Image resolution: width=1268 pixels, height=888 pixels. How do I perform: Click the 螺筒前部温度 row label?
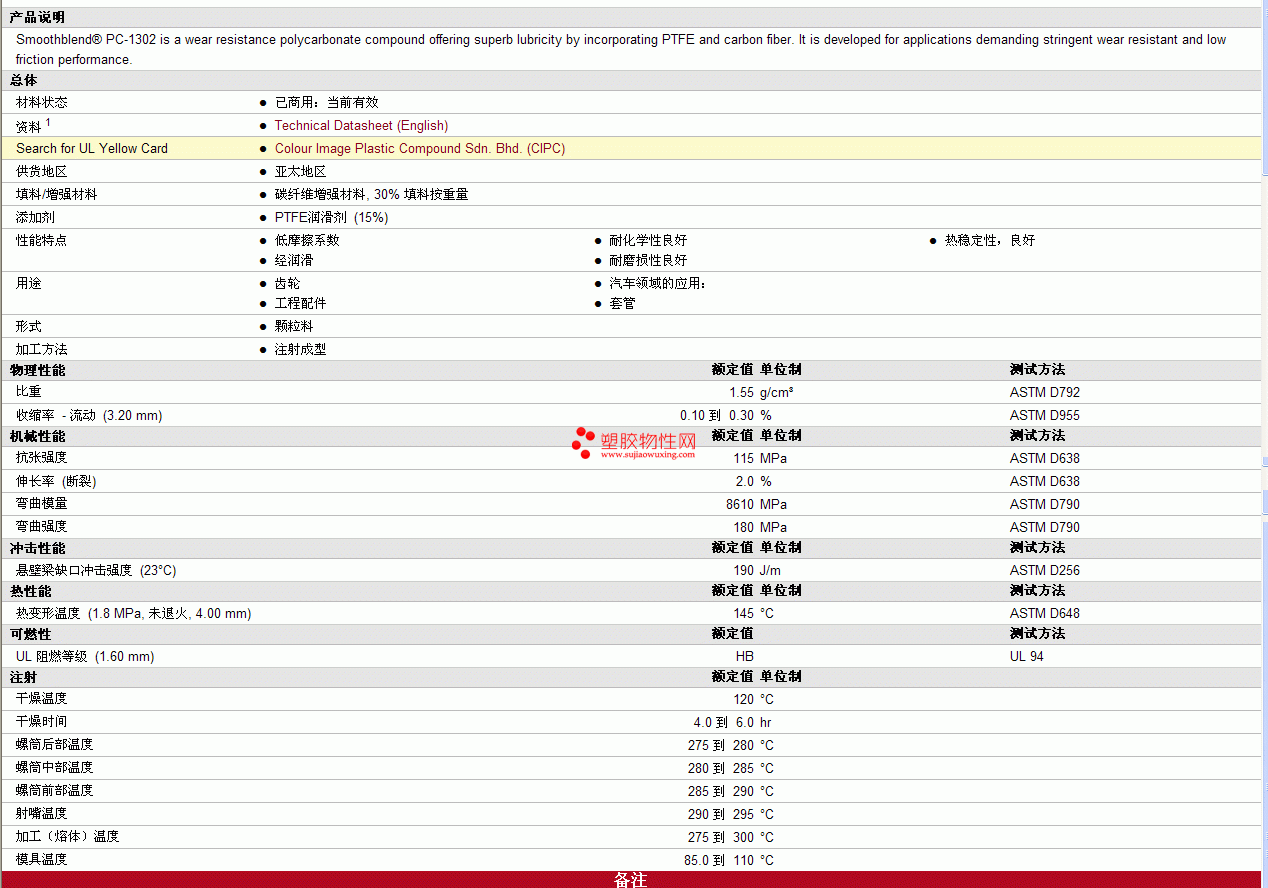pos(55,790)
